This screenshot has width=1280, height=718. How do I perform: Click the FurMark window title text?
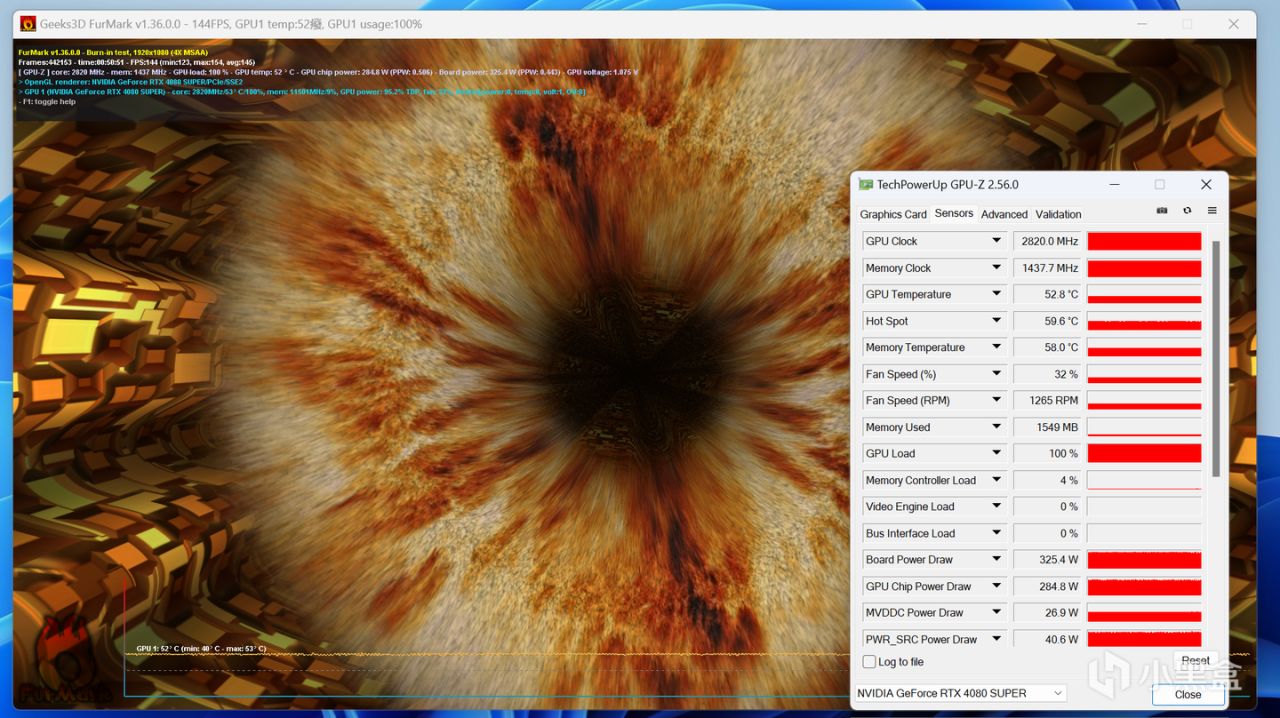click(x=231, y=24)
